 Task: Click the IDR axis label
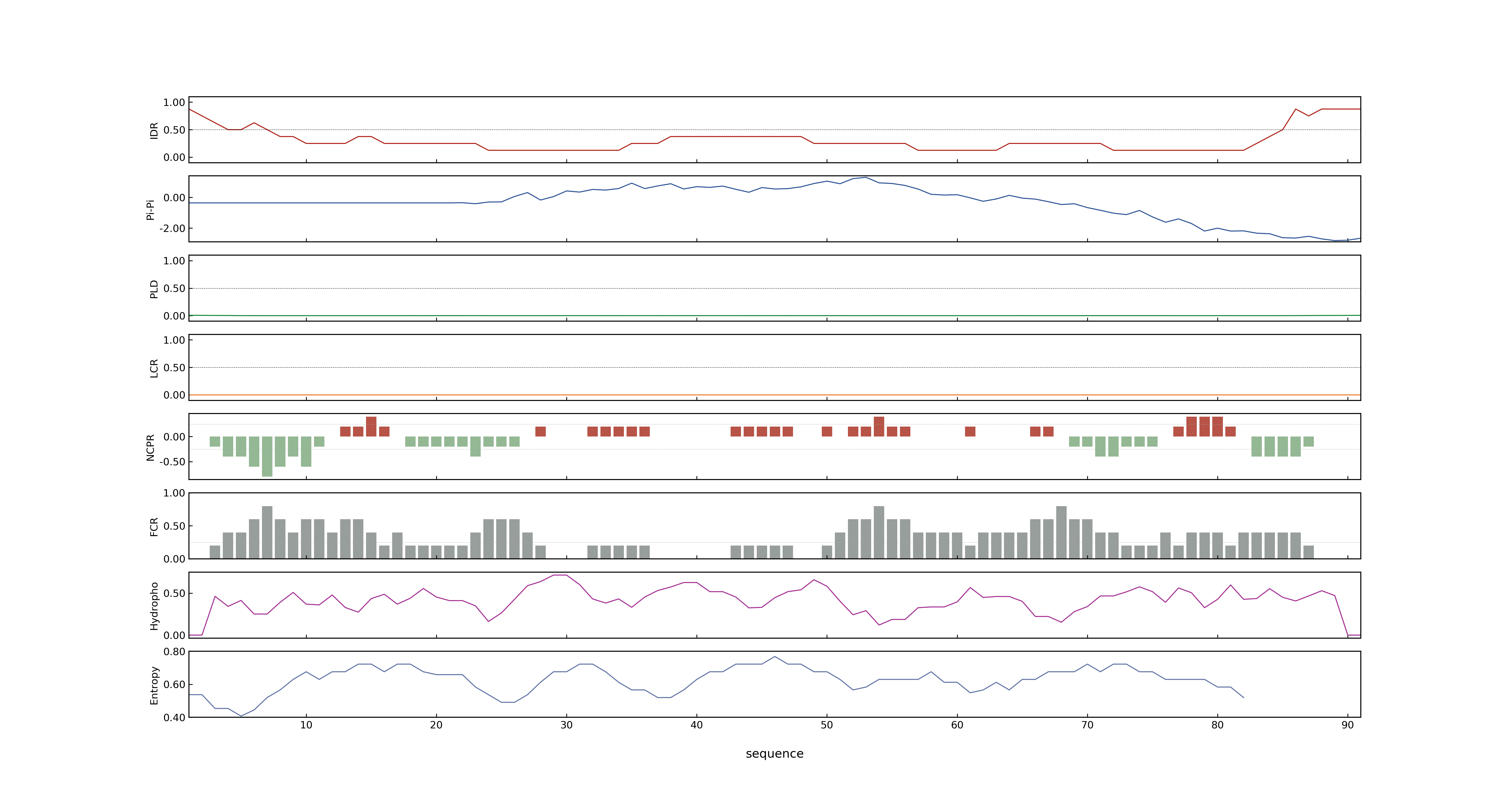154,130
